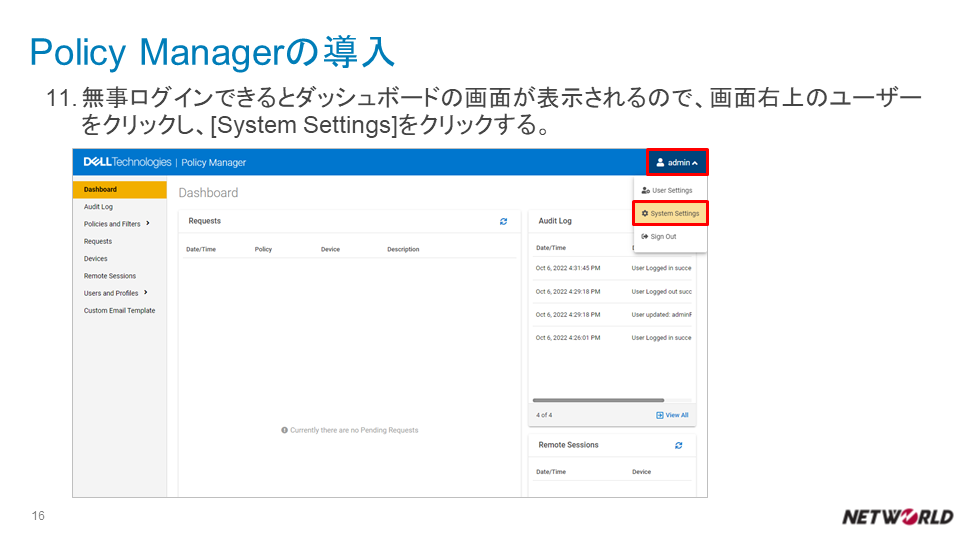Navigate to Remote Sessions in sidebar

click(110, 276)
